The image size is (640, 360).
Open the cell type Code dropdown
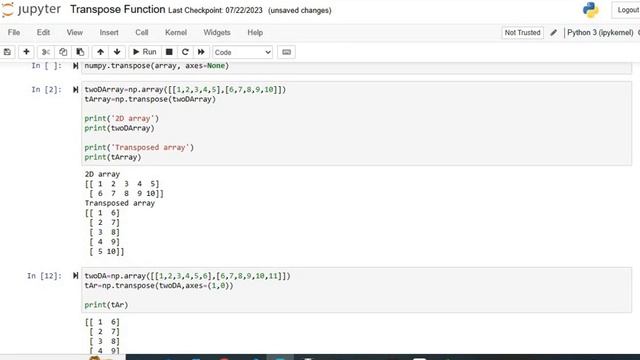pyautogui.click(x=242, y=52)
